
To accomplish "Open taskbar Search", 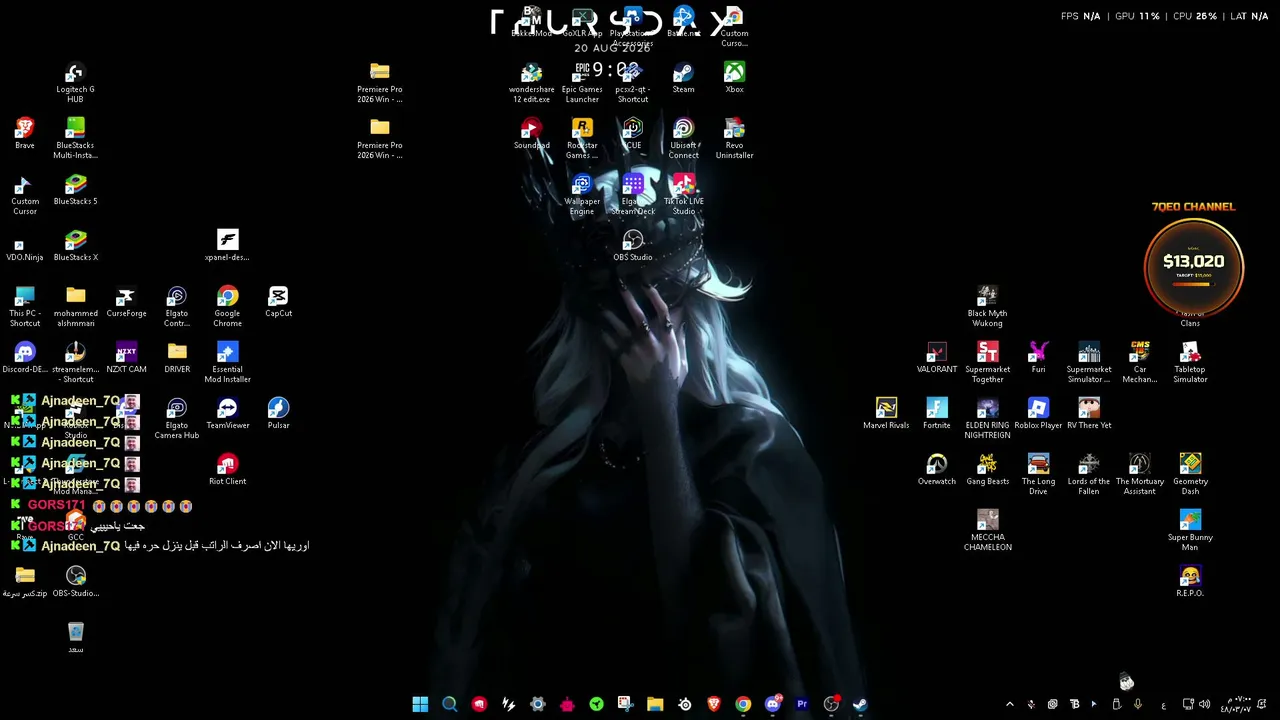I will (450, 704).
